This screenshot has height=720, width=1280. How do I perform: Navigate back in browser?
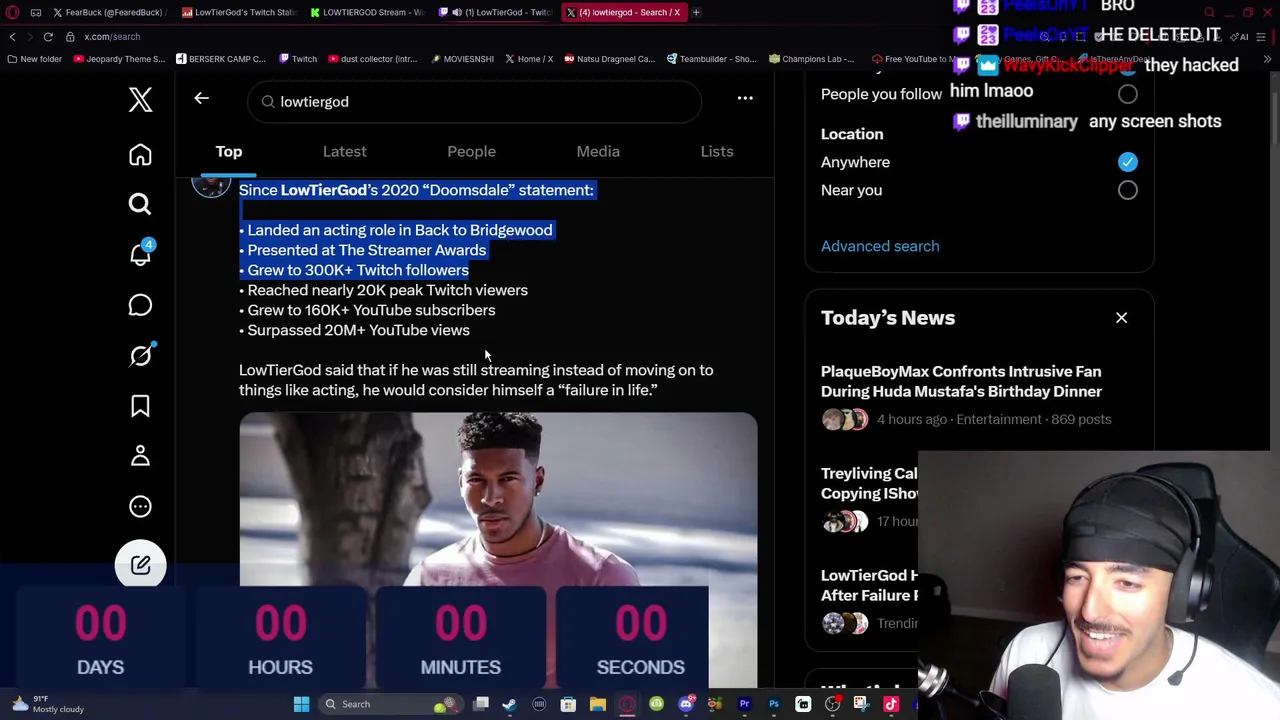click(x=12, y=37)
